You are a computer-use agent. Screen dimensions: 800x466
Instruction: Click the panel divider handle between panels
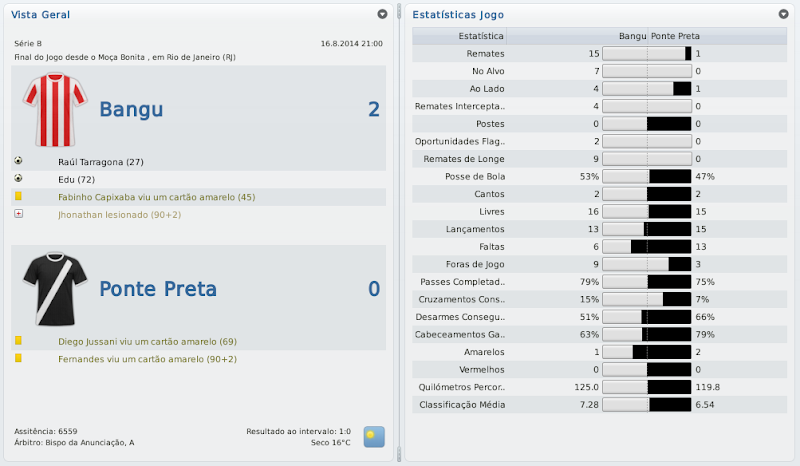[399, 455]
